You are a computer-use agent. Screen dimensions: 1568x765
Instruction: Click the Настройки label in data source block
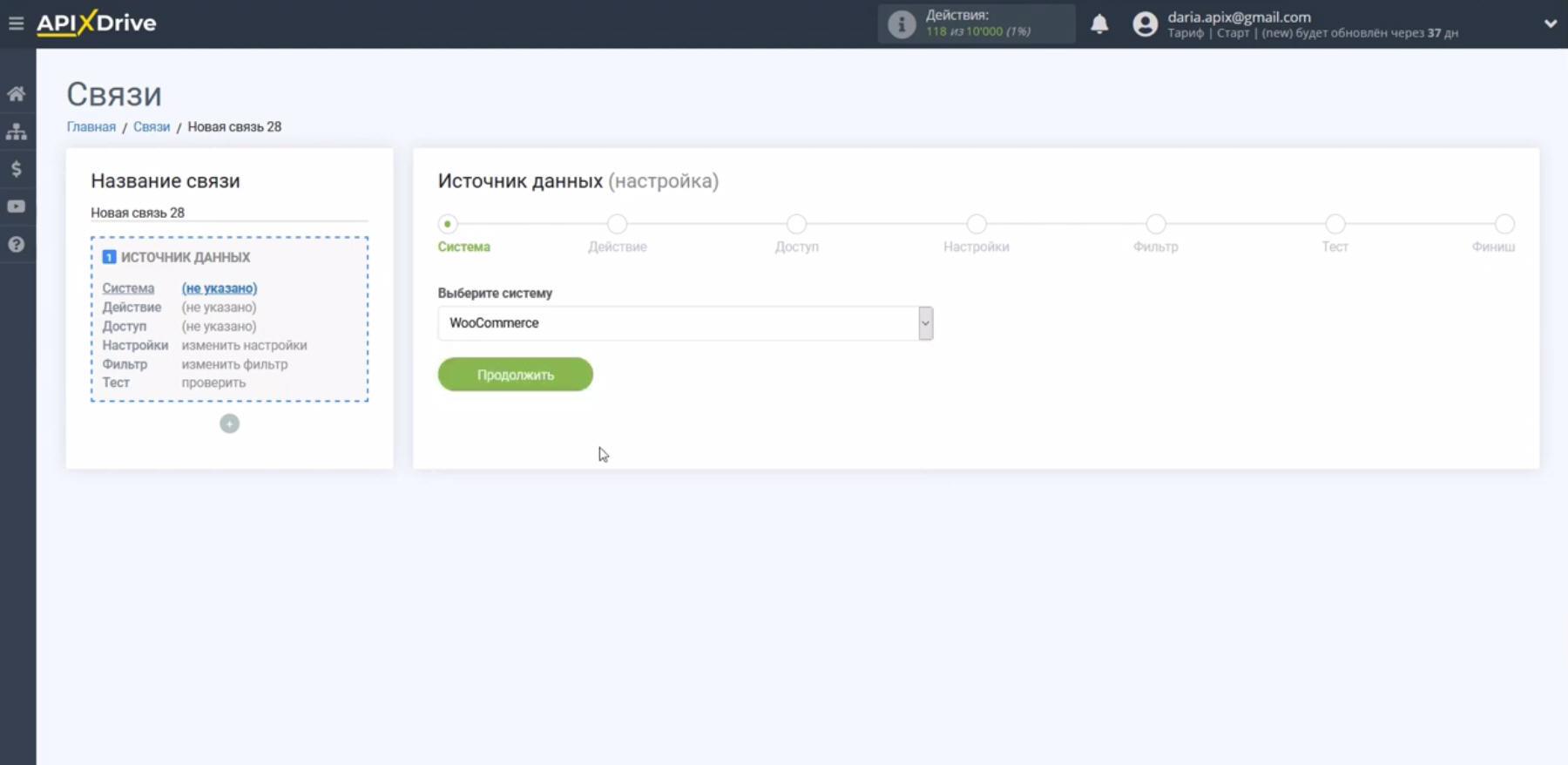pos(135,345)
